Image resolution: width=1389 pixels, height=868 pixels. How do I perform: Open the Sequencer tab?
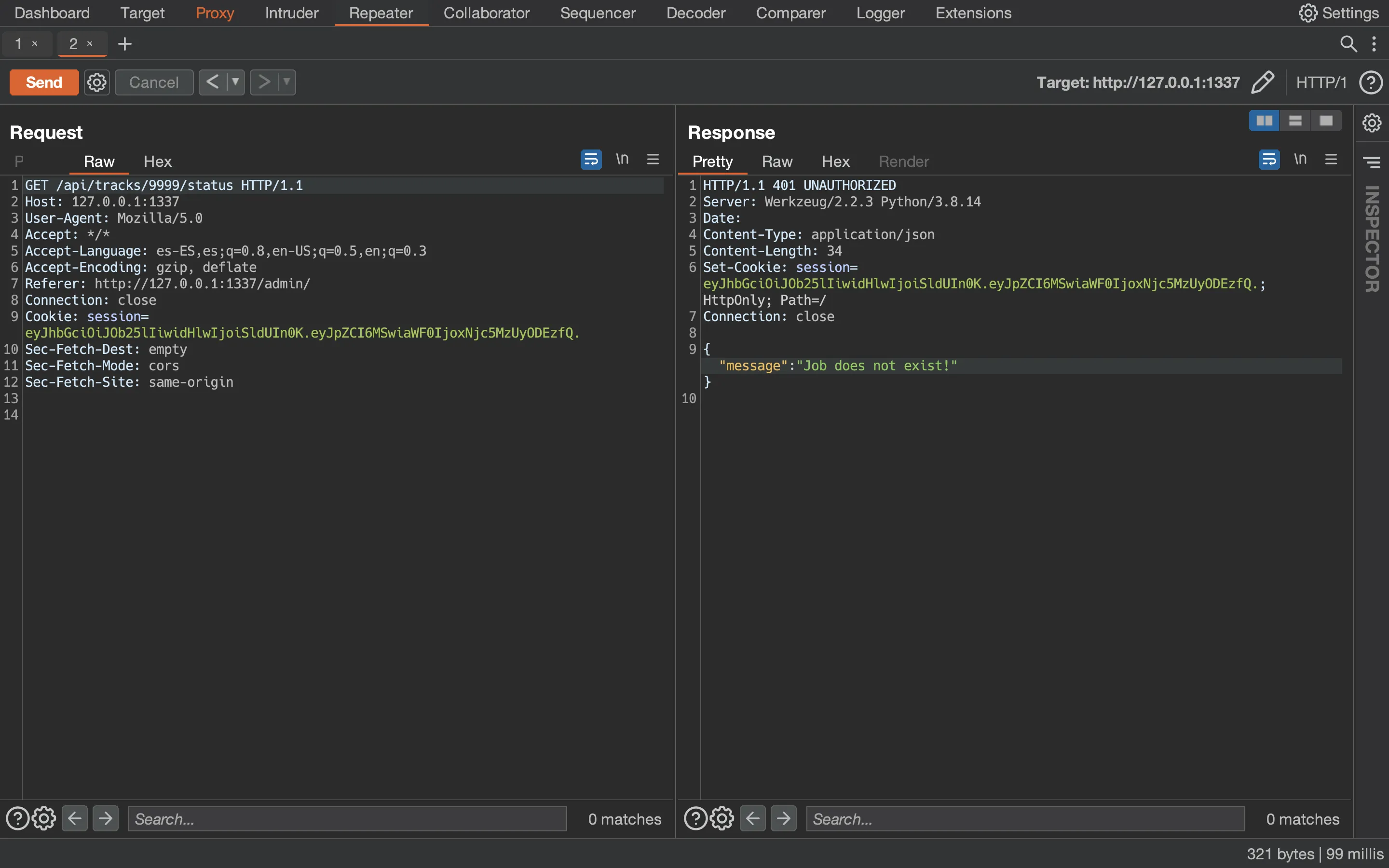click(x=598, y=13)
